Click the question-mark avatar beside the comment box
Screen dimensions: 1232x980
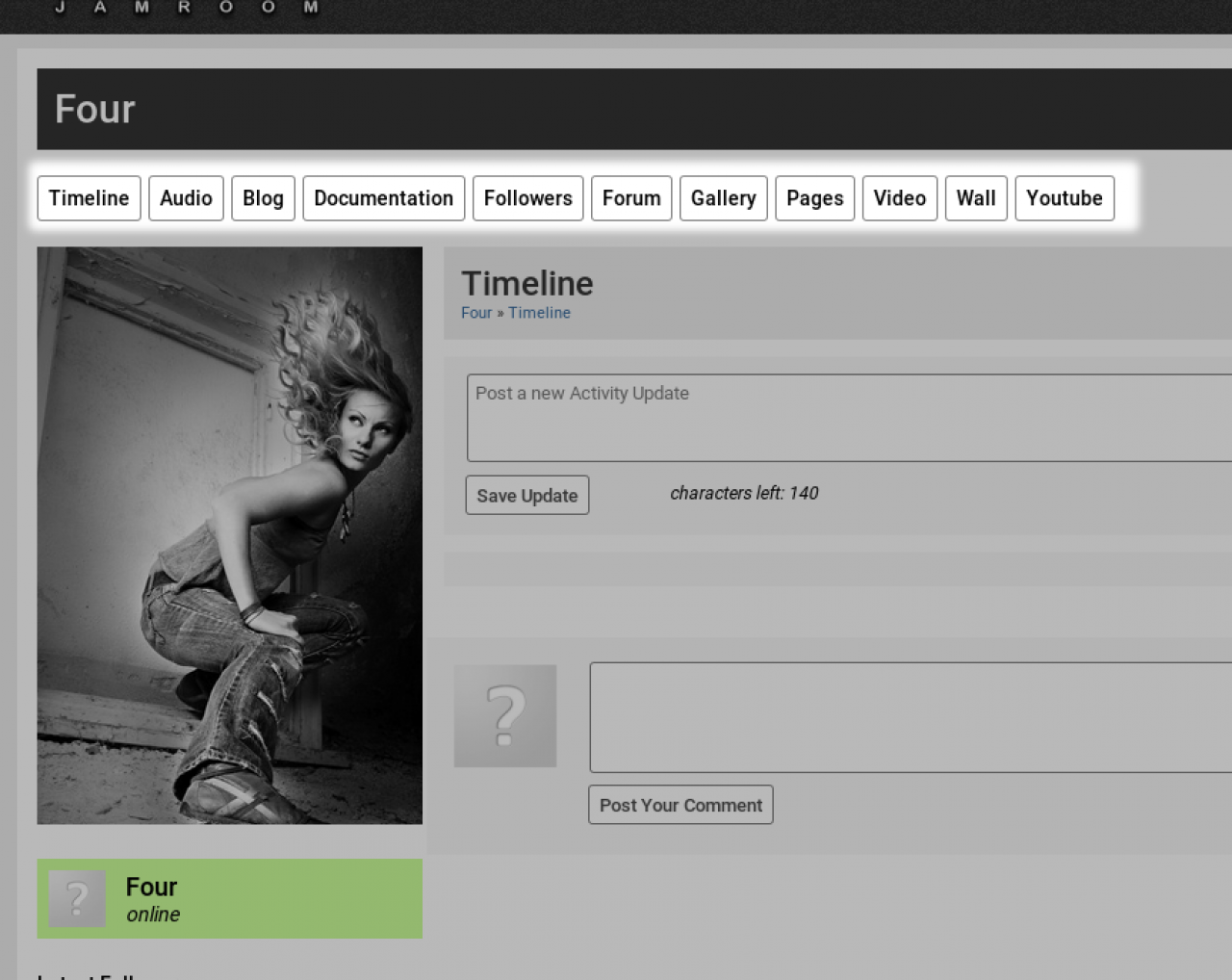pyautogui.click(x=504, y=715)
